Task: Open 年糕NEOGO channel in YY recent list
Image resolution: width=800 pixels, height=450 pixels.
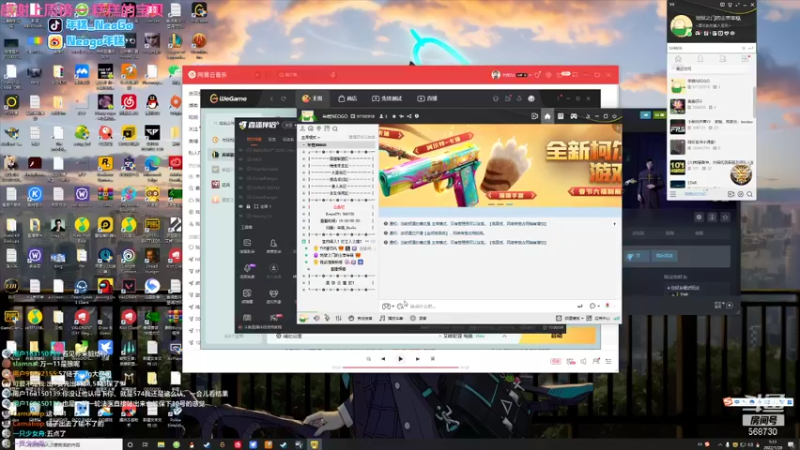Action: [x=711, y=86]
